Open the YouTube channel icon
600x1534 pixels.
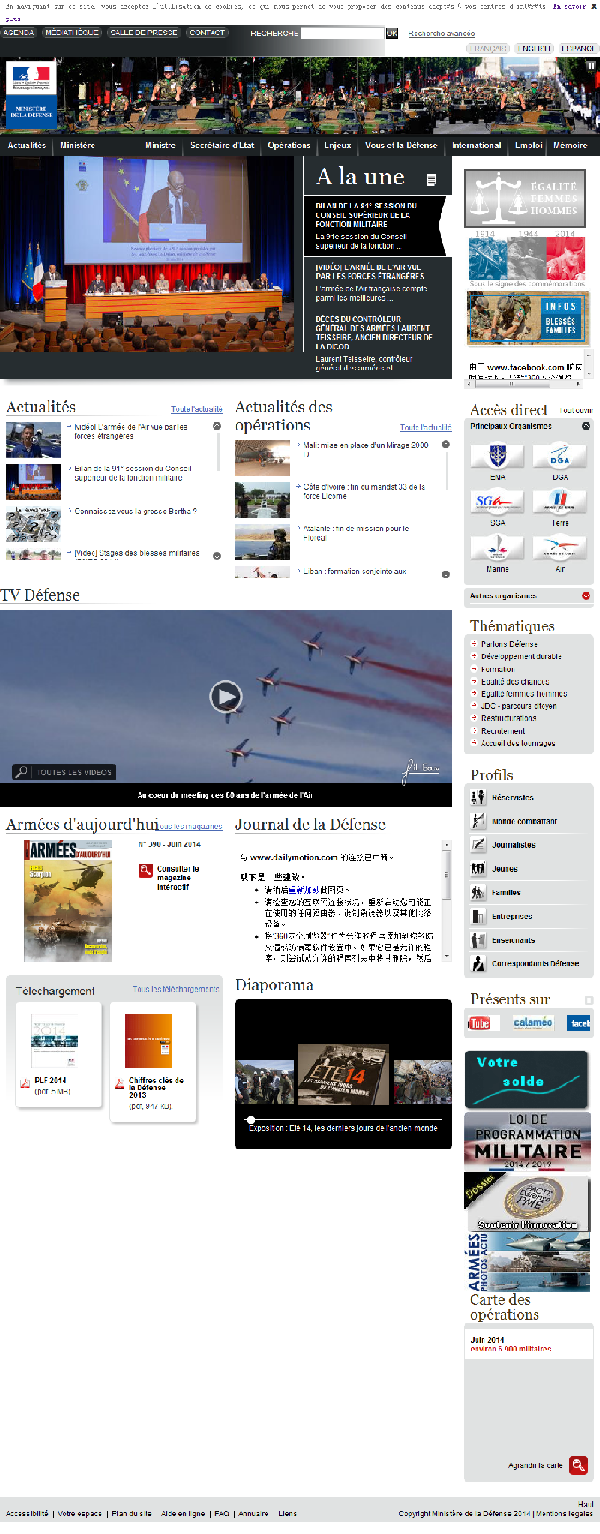pos(483,1023)
